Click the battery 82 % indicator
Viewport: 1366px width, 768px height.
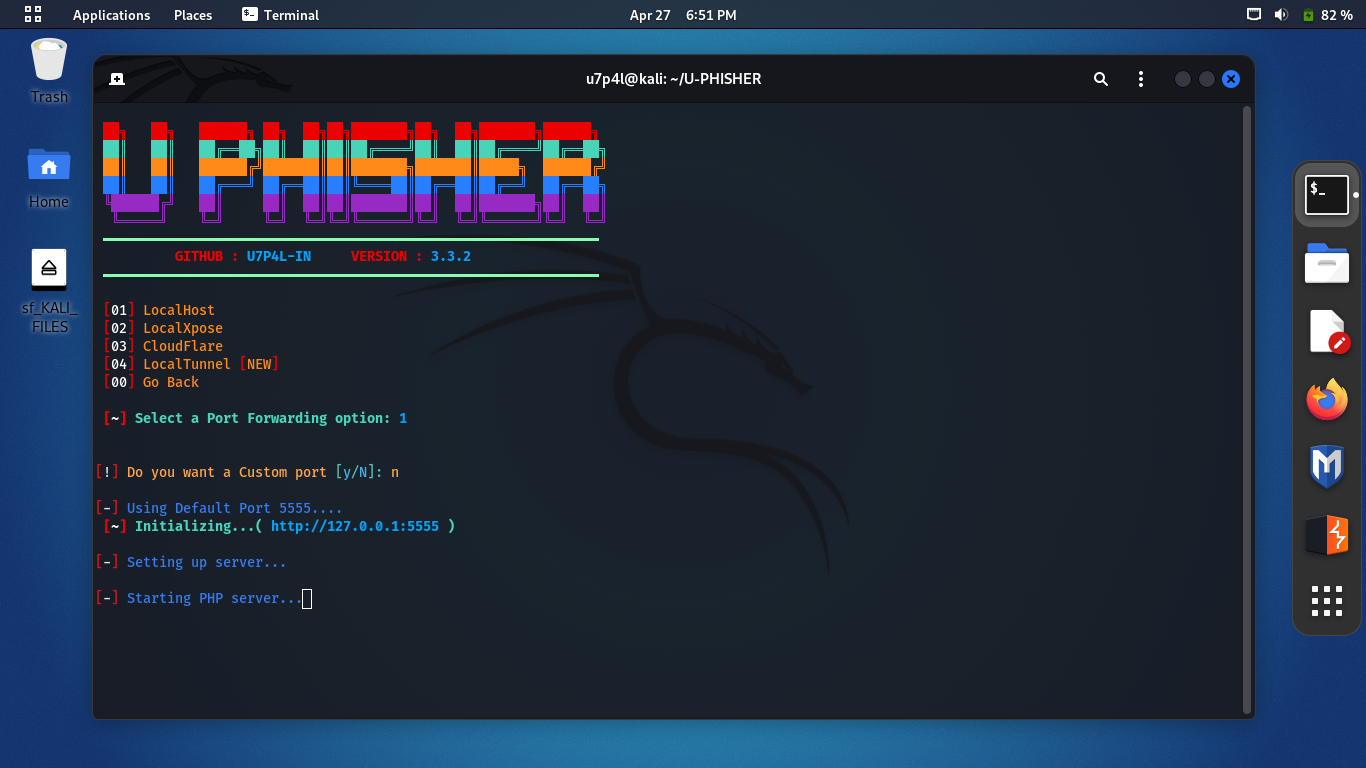point(1327,14)
